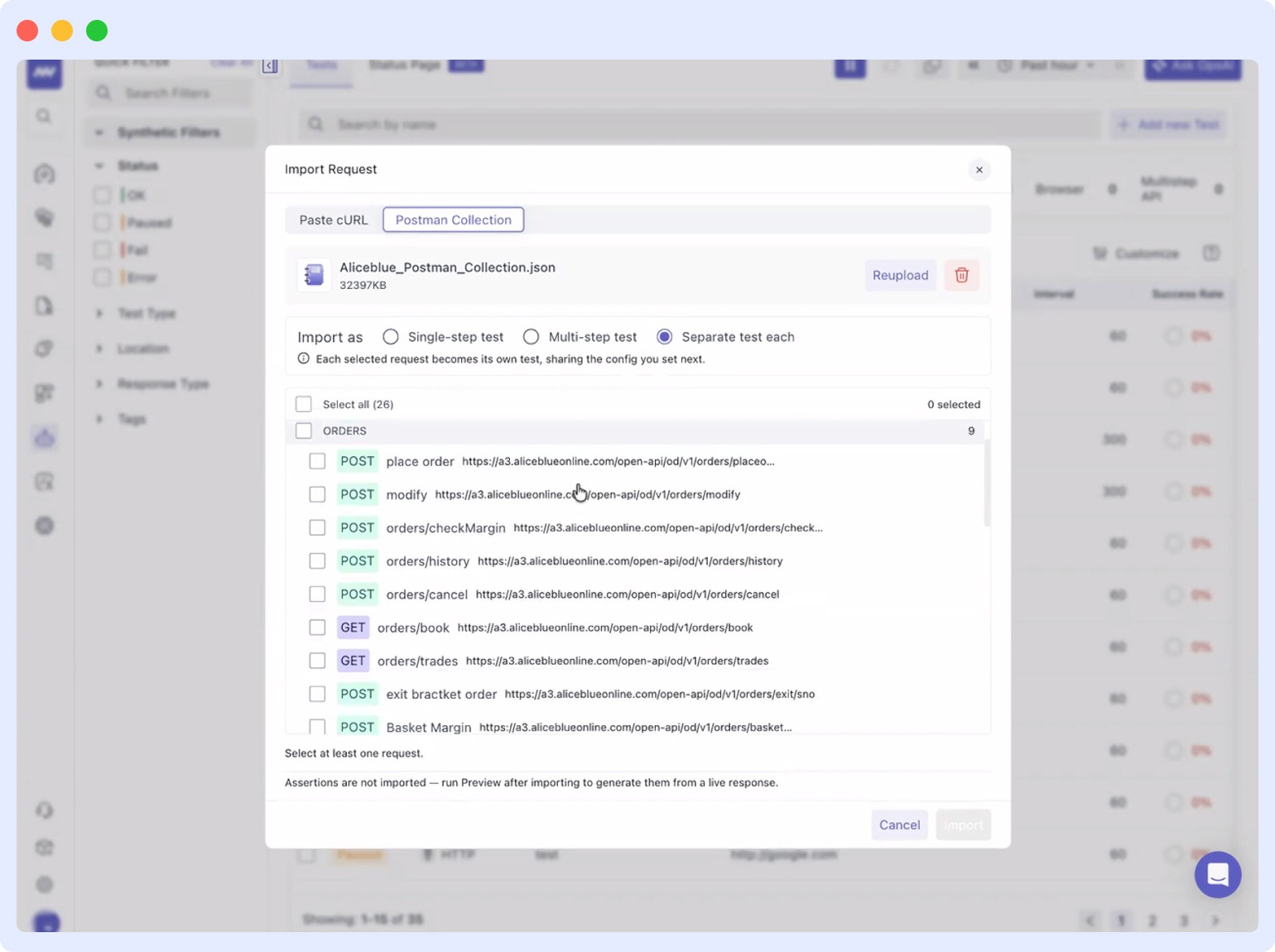Click the Cancel button
Screen dimensions: 1275x952
pos(899,825)
